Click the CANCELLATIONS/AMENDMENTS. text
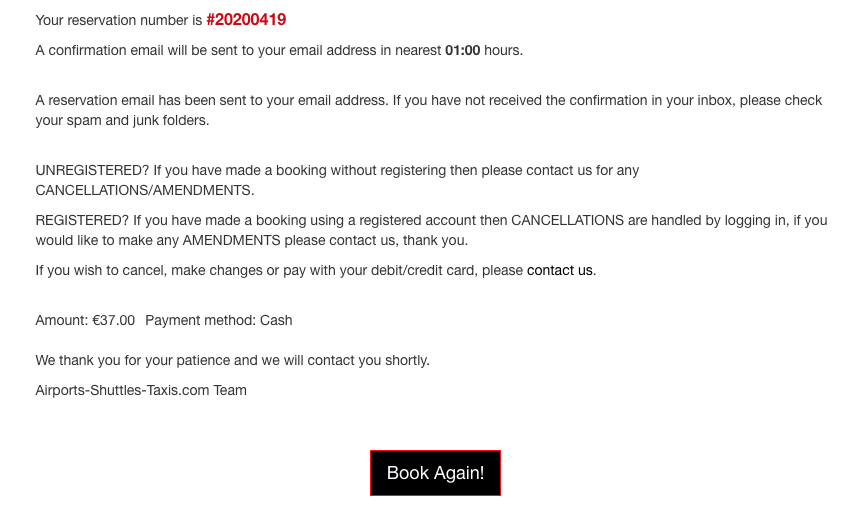Viewport: 850px width, 517px height. (x=145, y=190)
